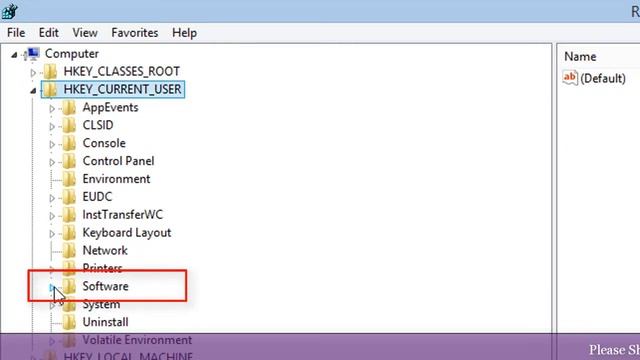The image size is (640, 360).
Task: Select the (Default) value entry
Action: coord(603,78)
